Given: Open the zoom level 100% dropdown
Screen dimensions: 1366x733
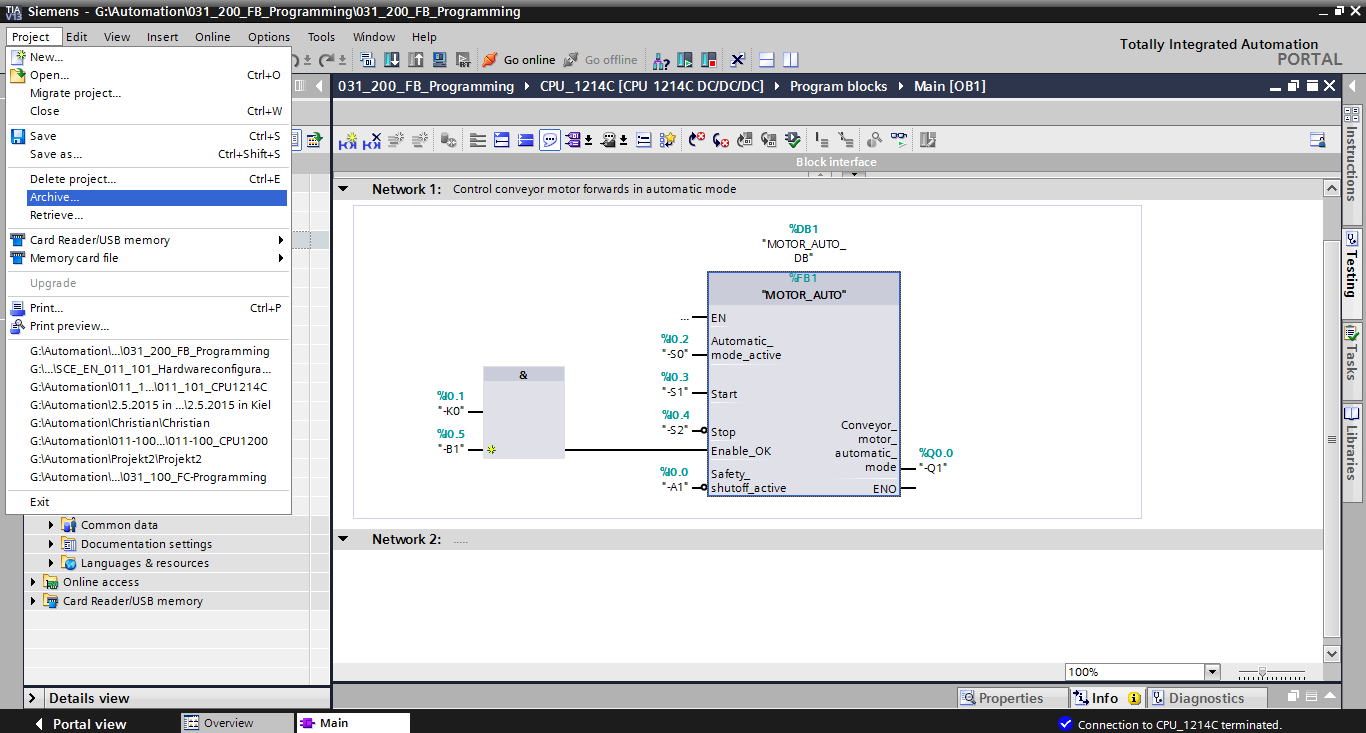Looking at the screenshot, I should (x=1213, y=672).
